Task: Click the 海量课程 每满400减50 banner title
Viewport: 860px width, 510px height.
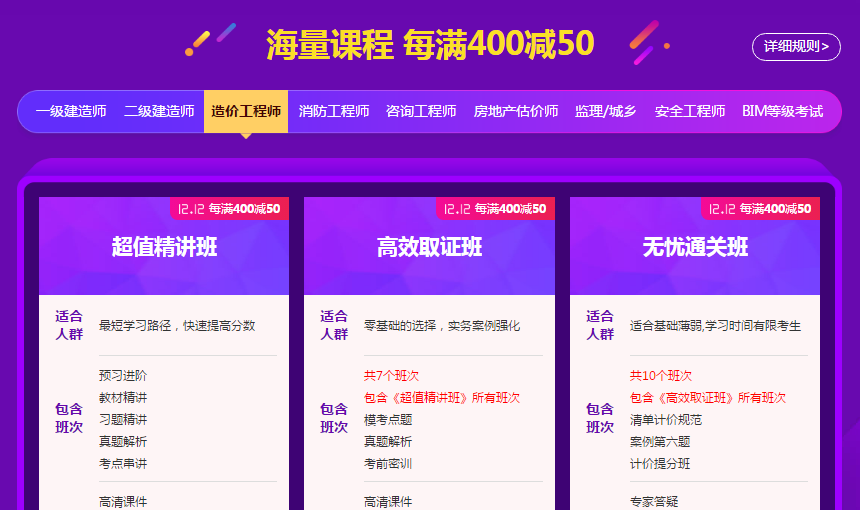Action: (x=430, y=44)
